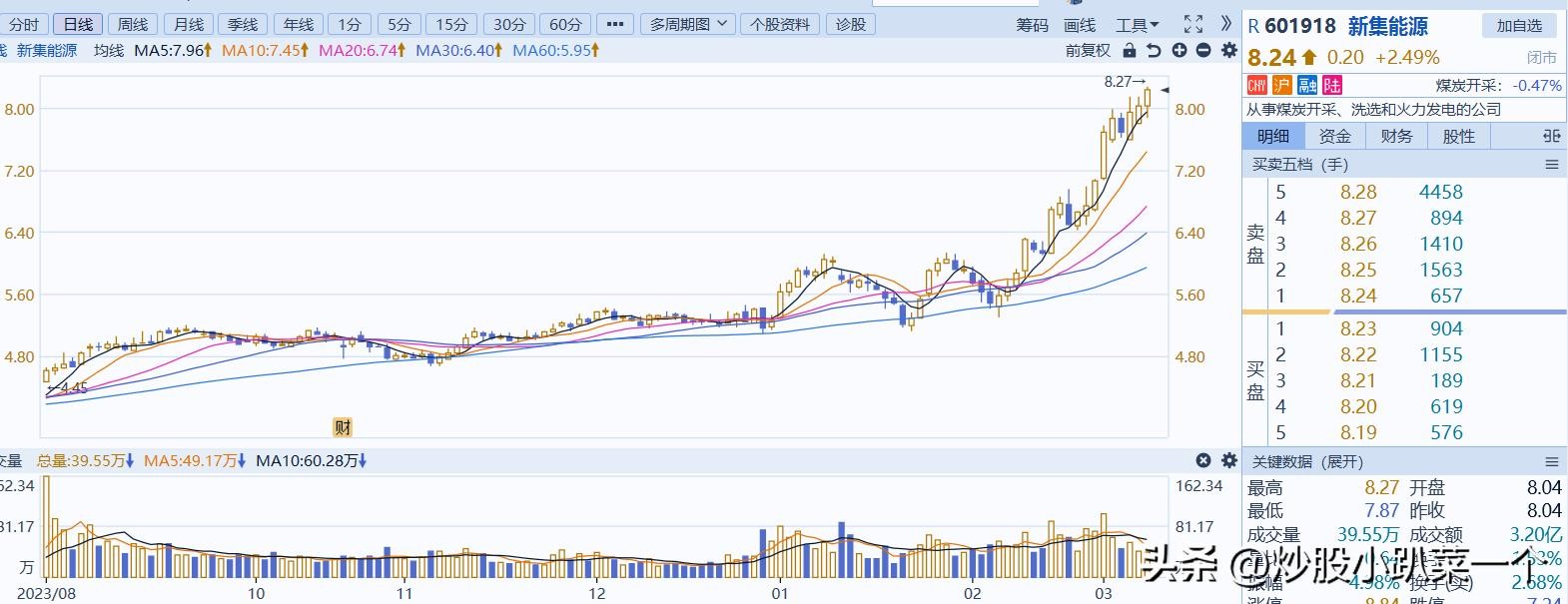Click the 沪 exchange badge
The height and width of the screenshot is (604, 1568).
(1282, 86)
